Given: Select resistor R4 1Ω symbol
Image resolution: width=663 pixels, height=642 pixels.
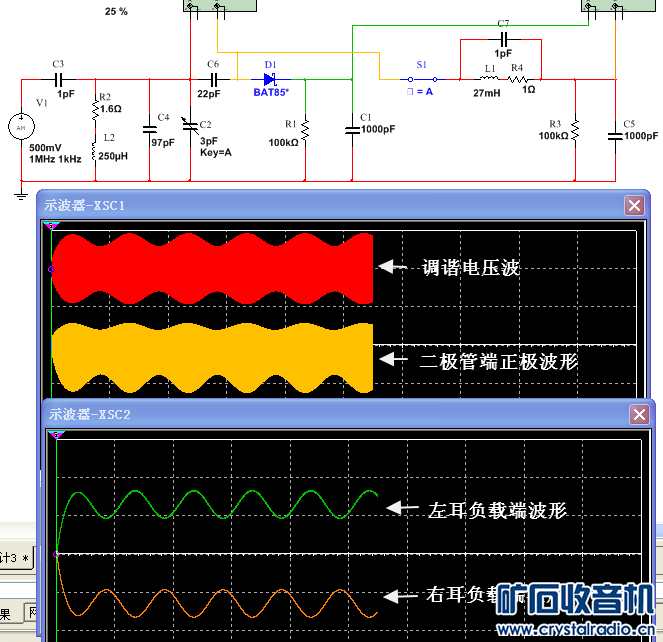Looking at the screenshot, I should pos(517,79).
